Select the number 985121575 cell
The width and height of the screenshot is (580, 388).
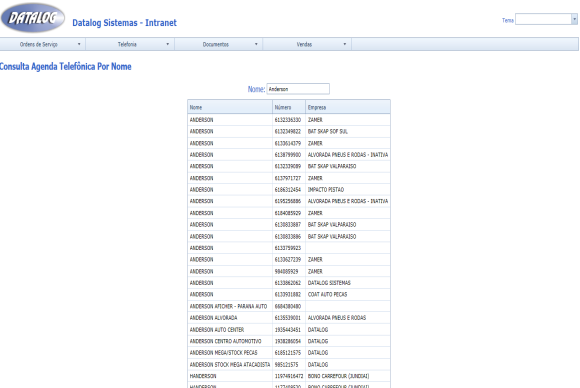click(x=289, y=365)
